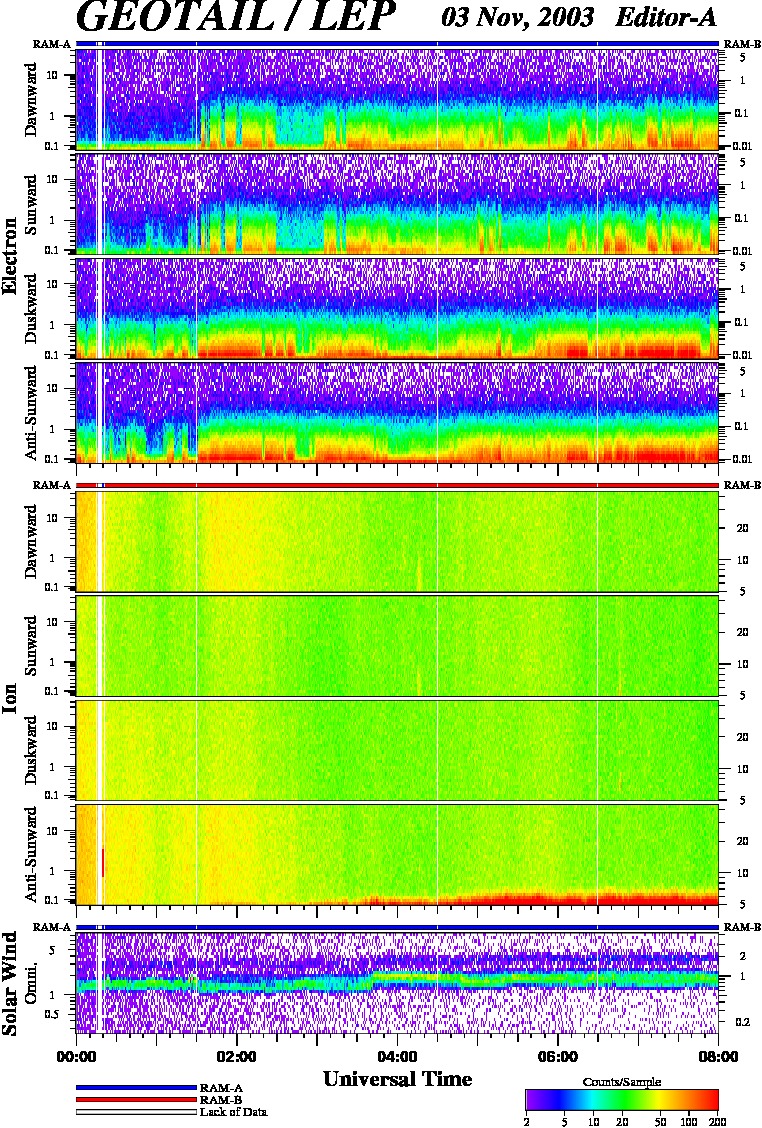The height and width of the screenshot is (1128, 762).
Task: Select the date 03 Nov, 2003
Action: point(518,16)
